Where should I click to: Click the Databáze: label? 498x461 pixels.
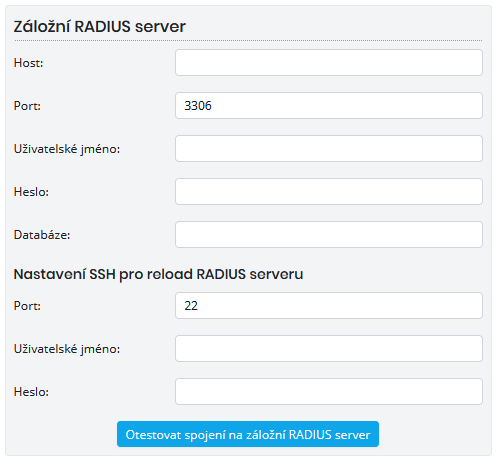click(x=42, y=235)
